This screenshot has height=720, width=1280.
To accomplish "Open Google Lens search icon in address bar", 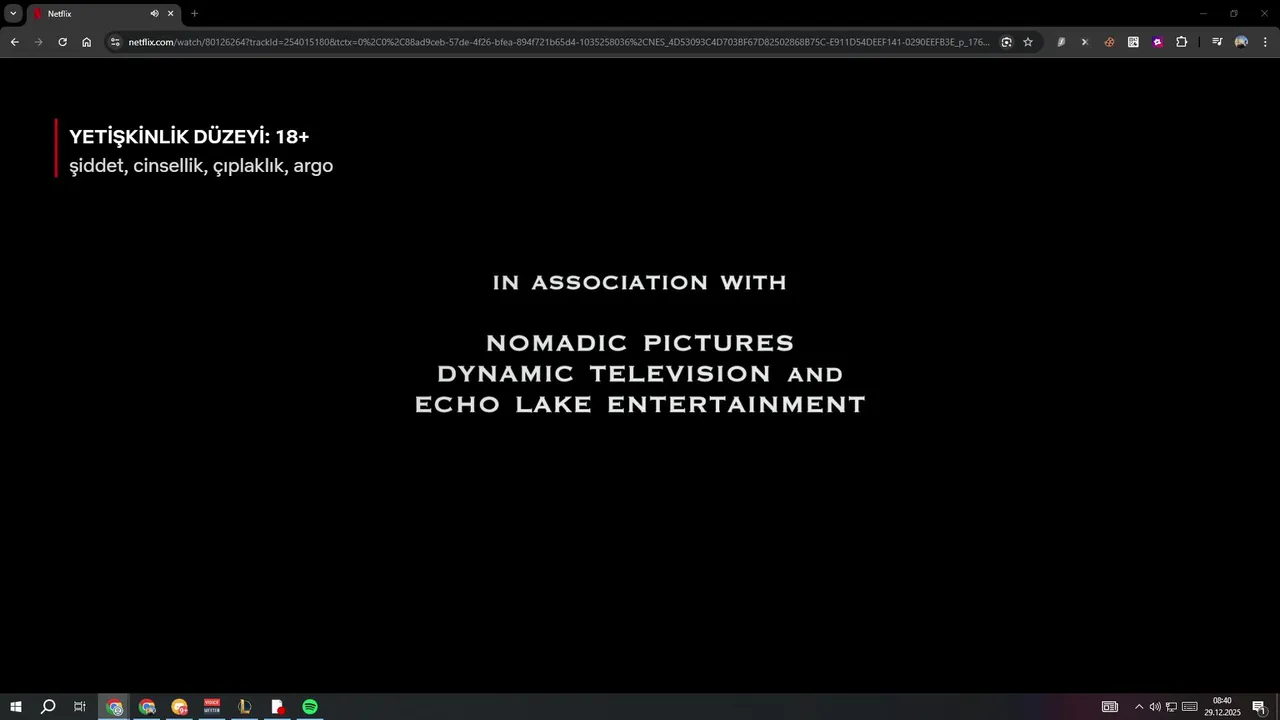I will [x=1006, y=42].
